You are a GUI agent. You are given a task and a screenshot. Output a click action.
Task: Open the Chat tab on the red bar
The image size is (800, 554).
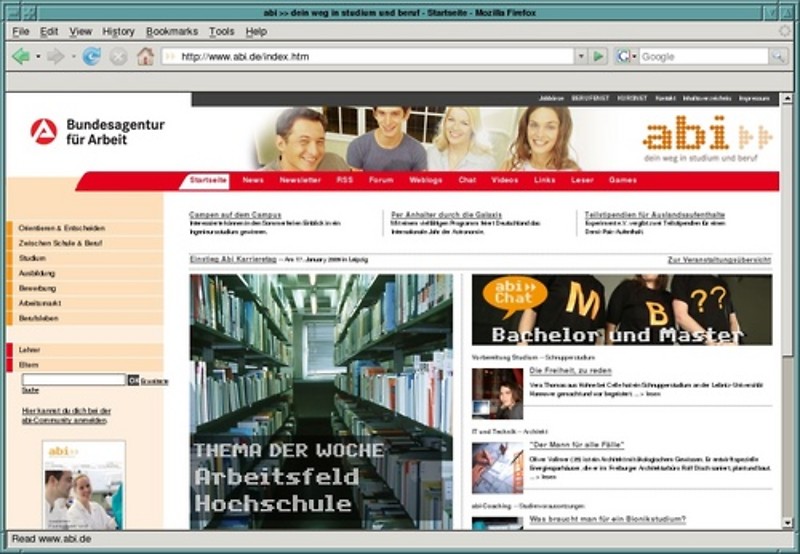pos(467,180)
